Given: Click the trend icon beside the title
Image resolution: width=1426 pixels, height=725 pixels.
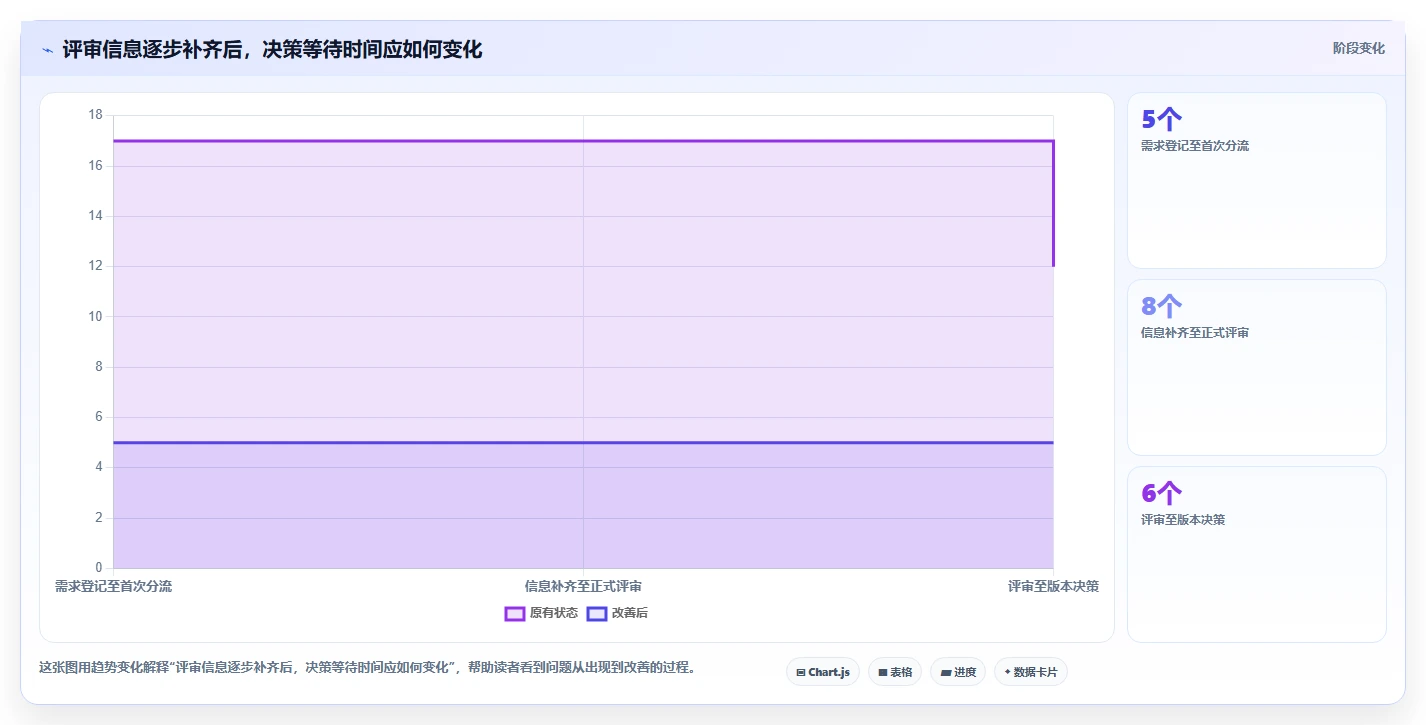Looking at the screenshot, I should pyautogui.click(x=47, y=50).
